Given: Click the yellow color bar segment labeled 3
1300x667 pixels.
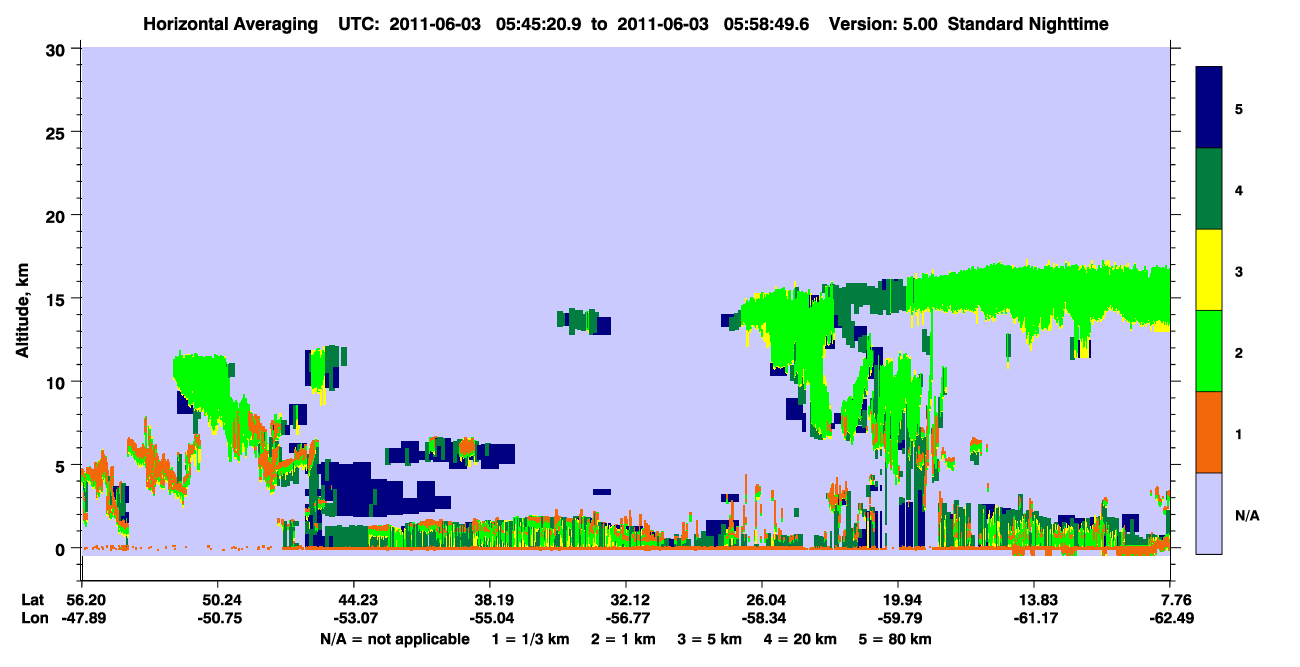Looking at the screenshot, I should click(x=1209, y=270).
